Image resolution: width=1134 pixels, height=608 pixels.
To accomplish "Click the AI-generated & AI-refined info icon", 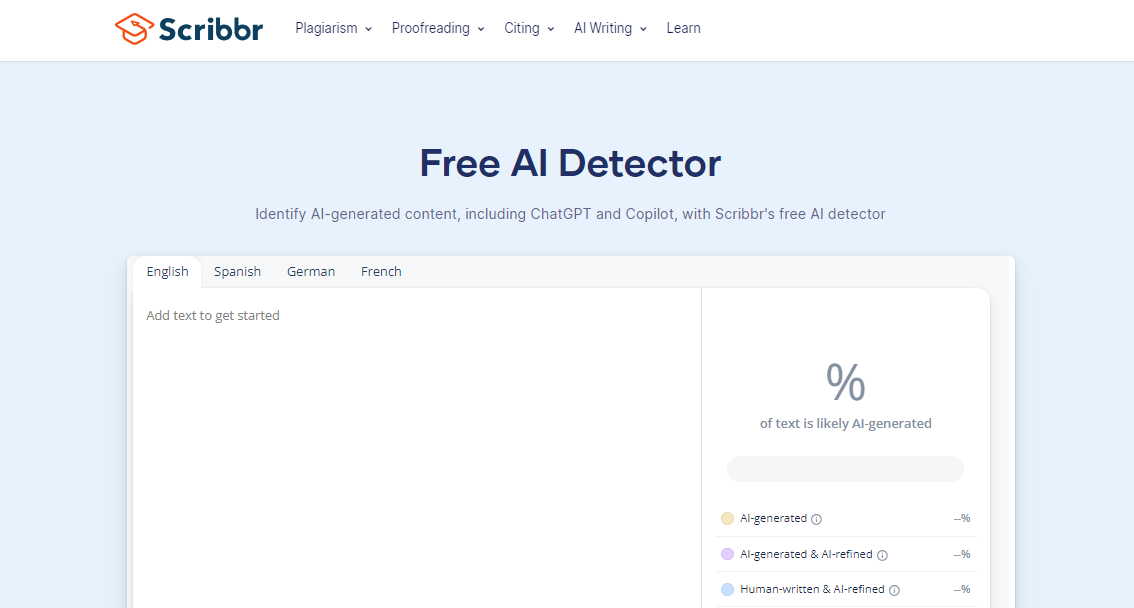I will tap(882, 554).
